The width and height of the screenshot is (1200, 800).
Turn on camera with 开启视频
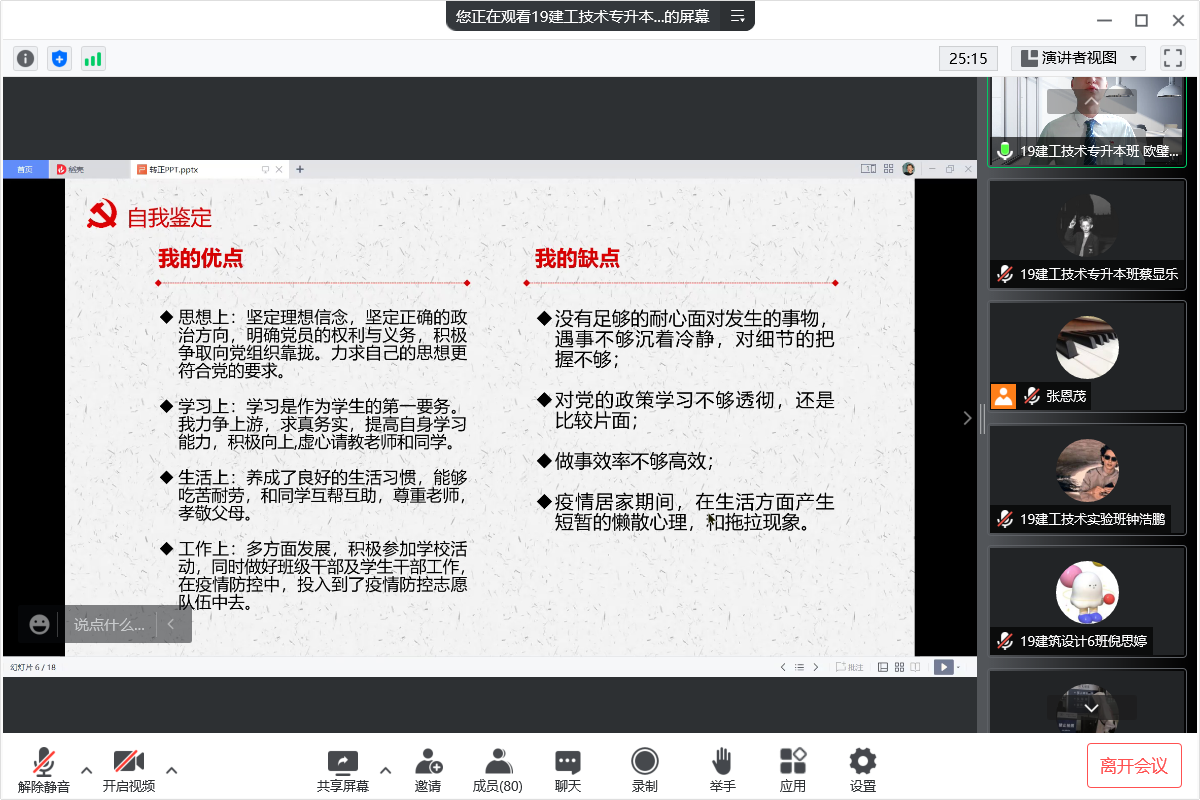[129, 768]
